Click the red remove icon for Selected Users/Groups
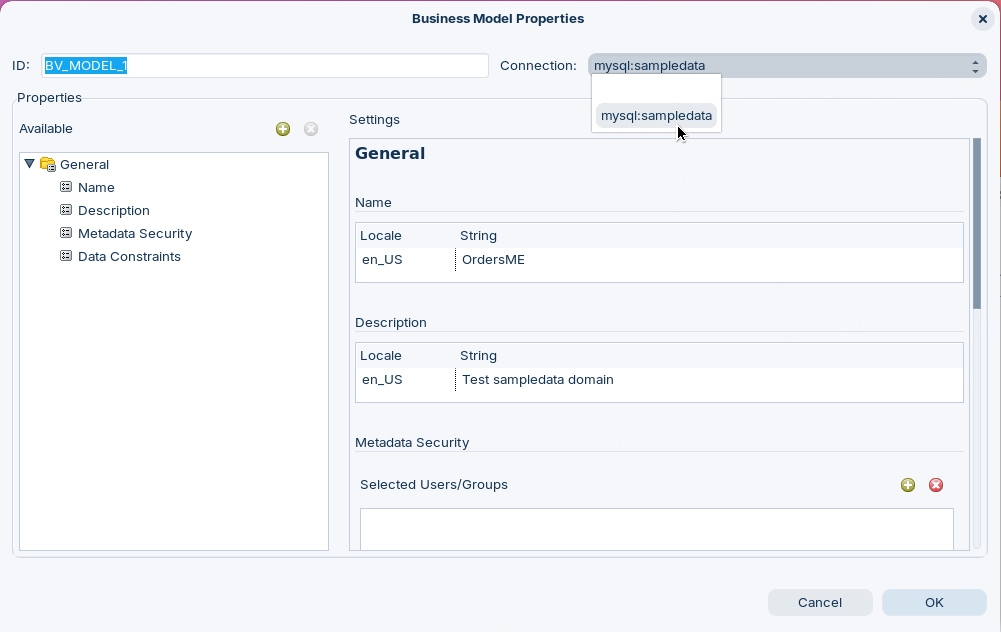 [936, 485]
